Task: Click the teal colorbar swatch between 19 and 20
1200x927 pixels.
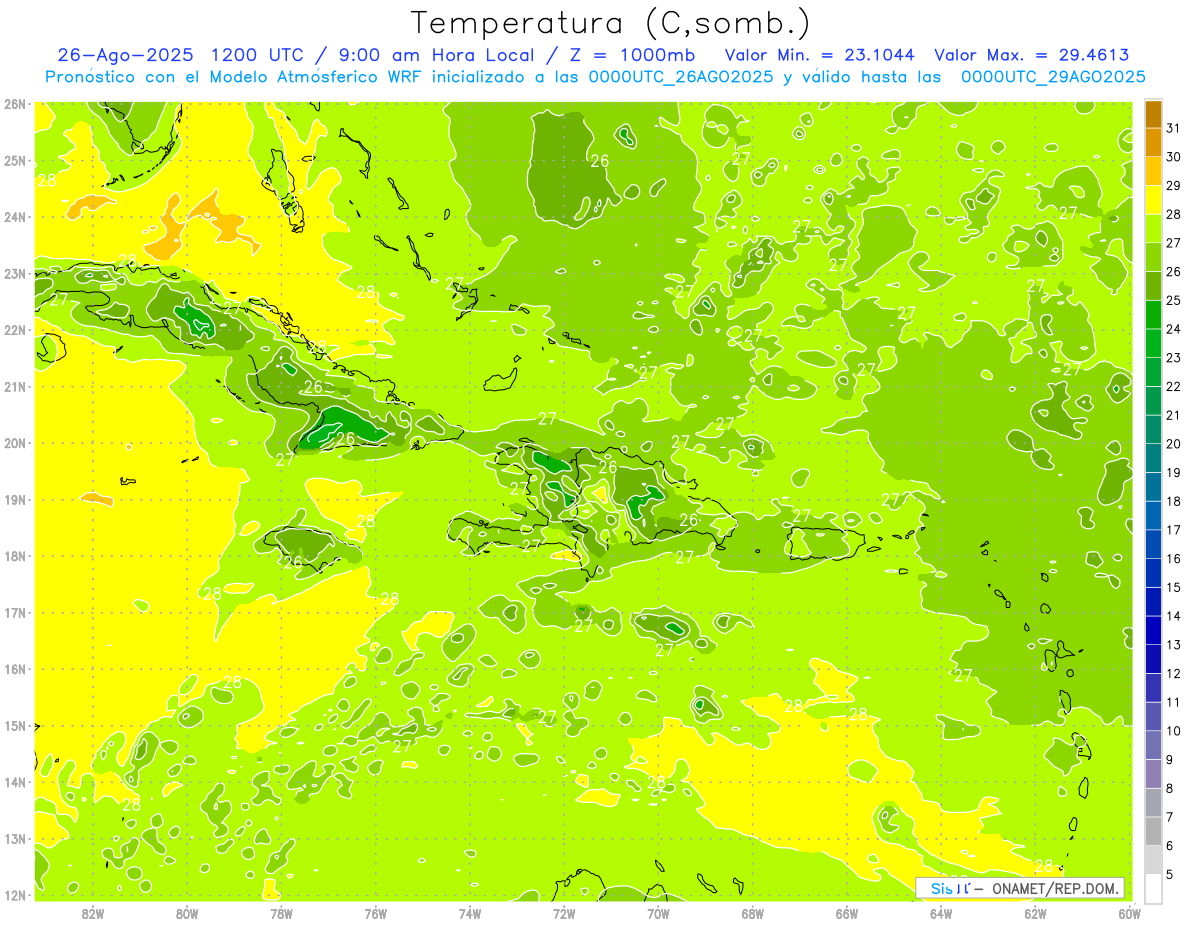Action: pos(1153,458)
